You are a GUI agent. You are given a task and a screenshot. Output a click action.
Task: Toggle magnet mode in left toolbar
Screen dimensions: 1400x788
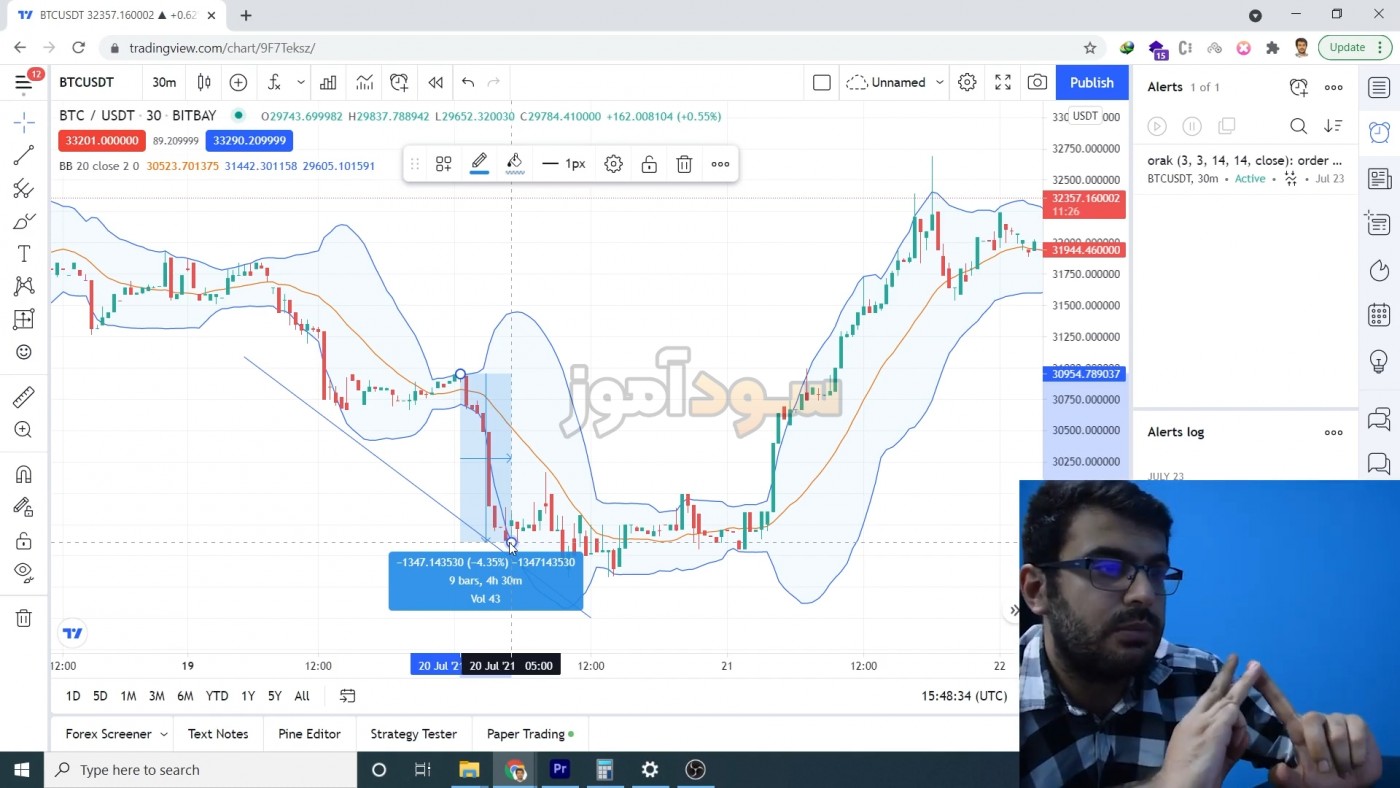pos(24,474)
